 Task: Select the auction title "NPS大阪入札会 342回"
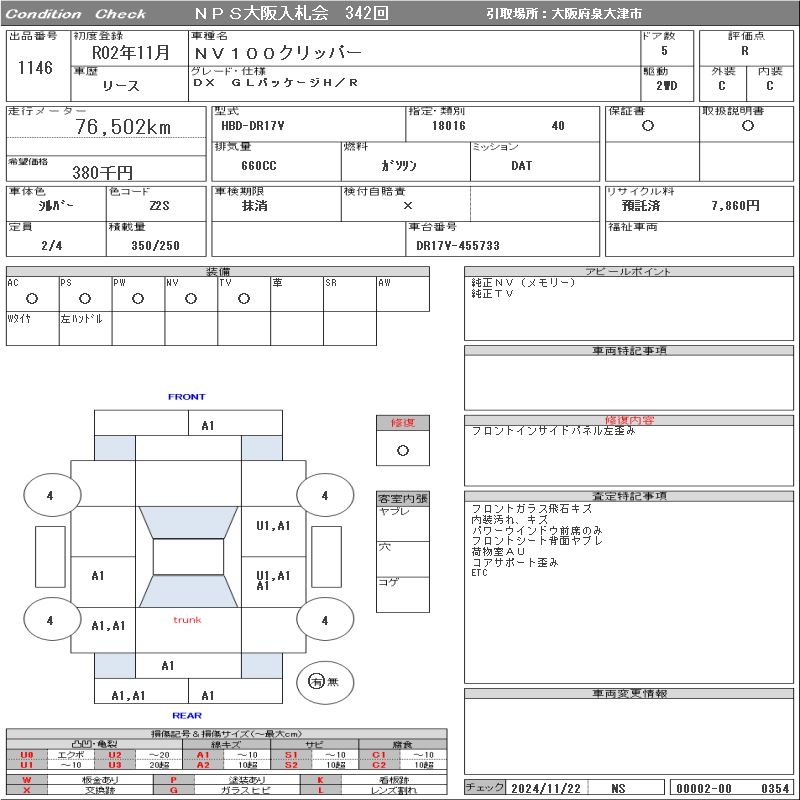(x=291, y=13)
